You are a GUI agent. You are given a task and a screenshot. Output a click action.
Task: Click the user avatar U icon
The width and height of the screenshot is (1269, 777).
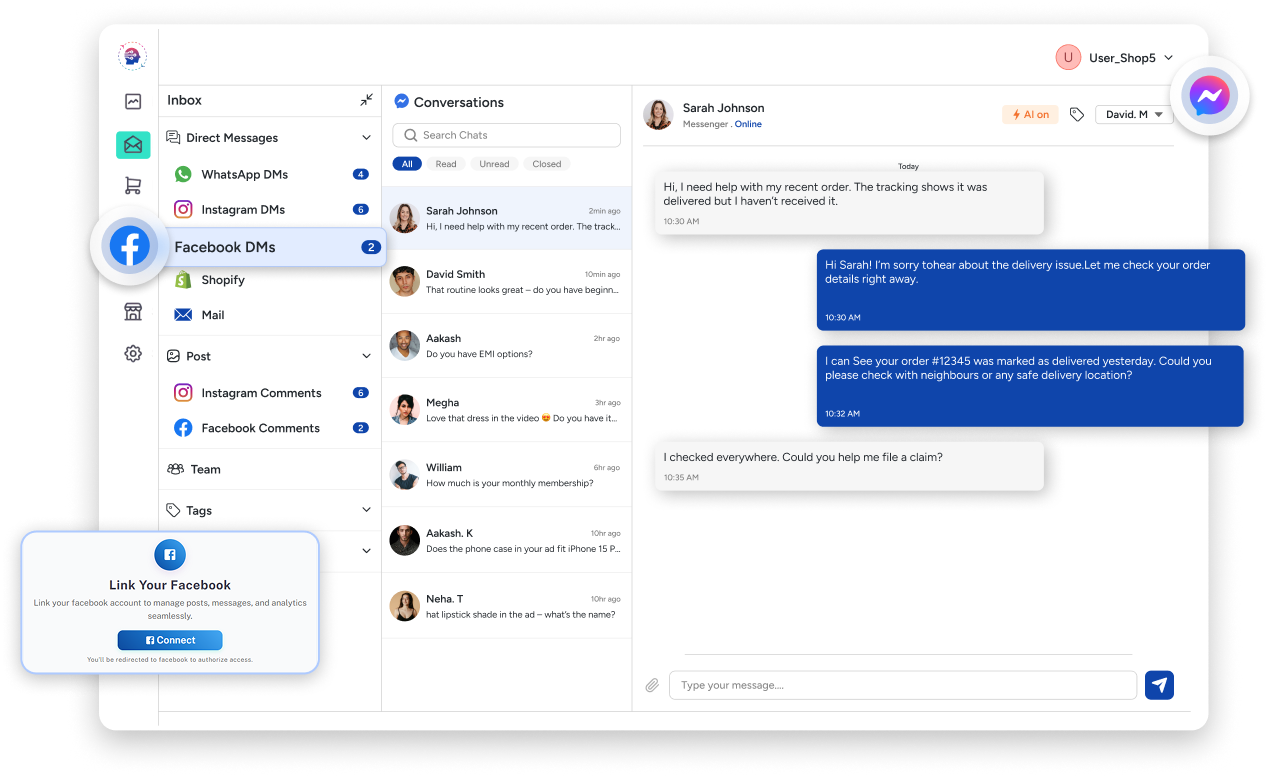tap(1068, 58)
